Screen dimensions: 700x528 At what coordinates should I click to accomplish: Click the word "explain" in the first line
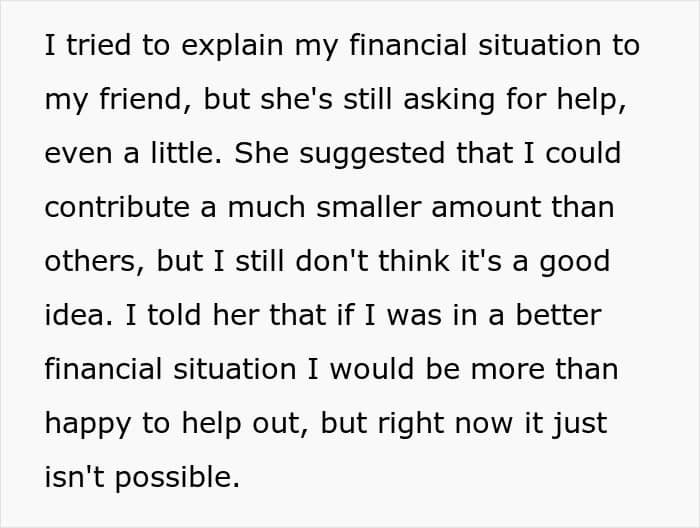pyautogui.click(x=232, y=46)
